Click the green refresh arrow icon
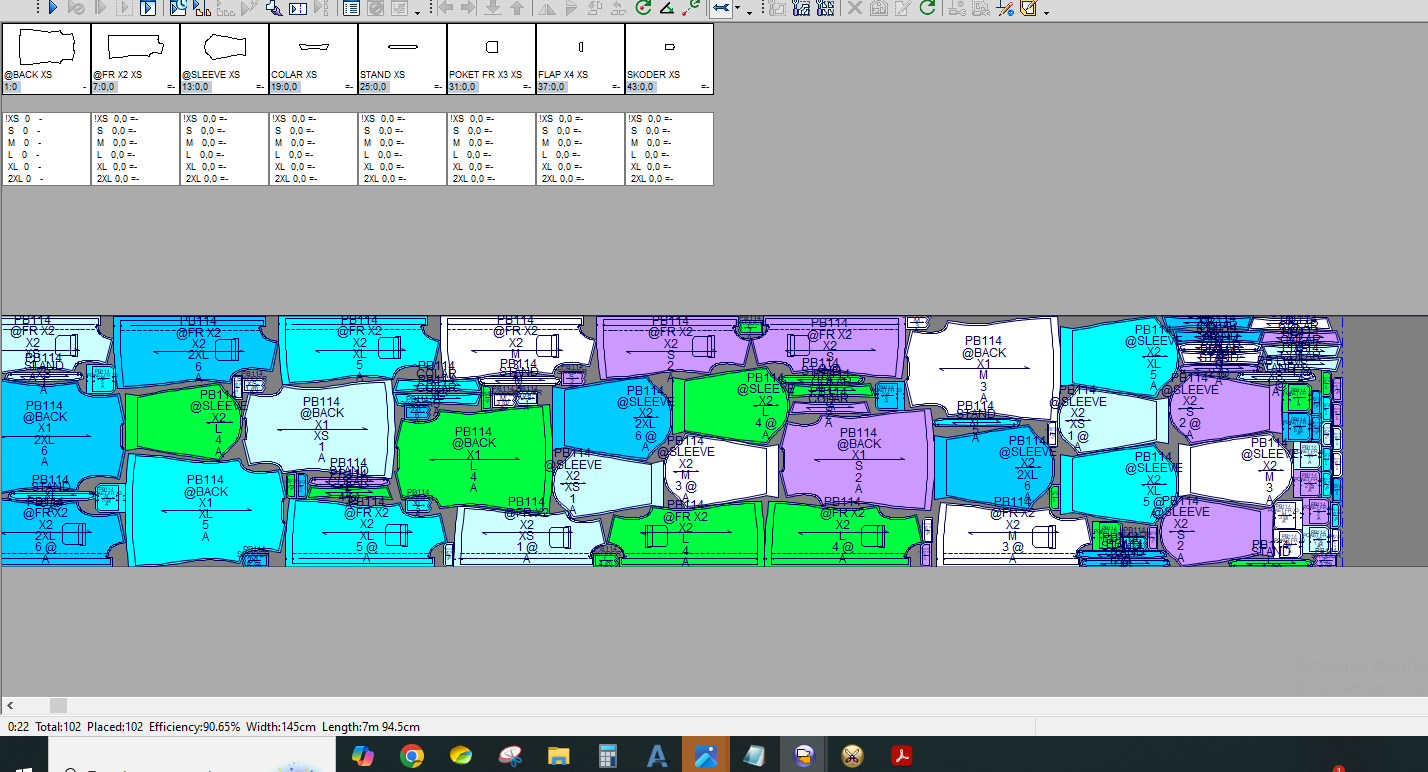Image resolution: width=1428 pixels, height=772 pixels. coord(927,8)
